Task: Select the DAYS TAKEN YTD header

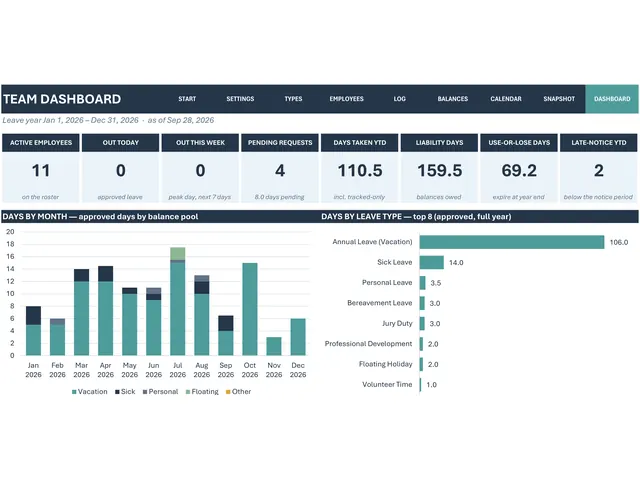Action: click(360, 142)
